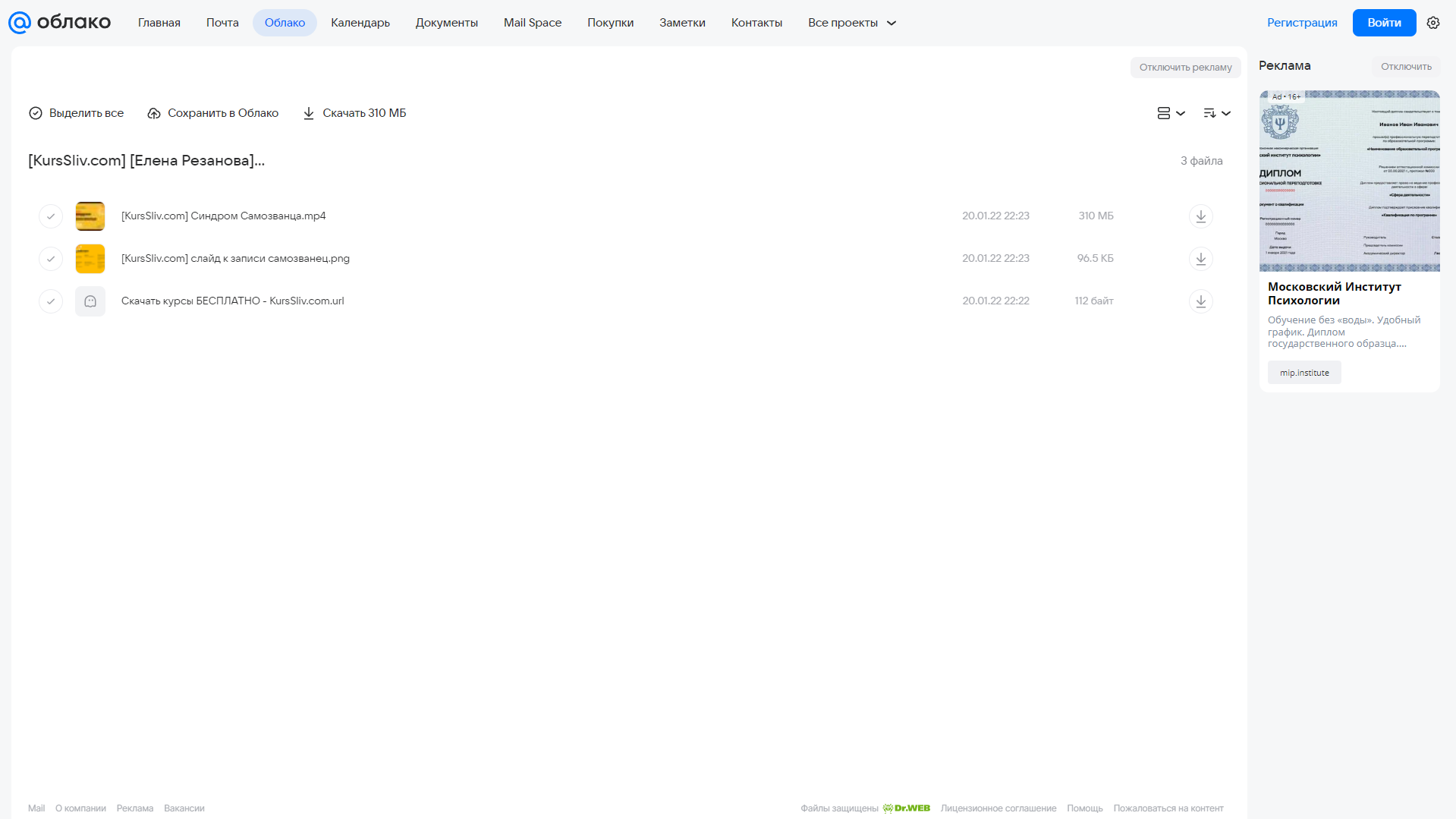Click Сохранить в Облако cloud icon
Viewport: 1456px width, 819px height.
pos(154,113)
